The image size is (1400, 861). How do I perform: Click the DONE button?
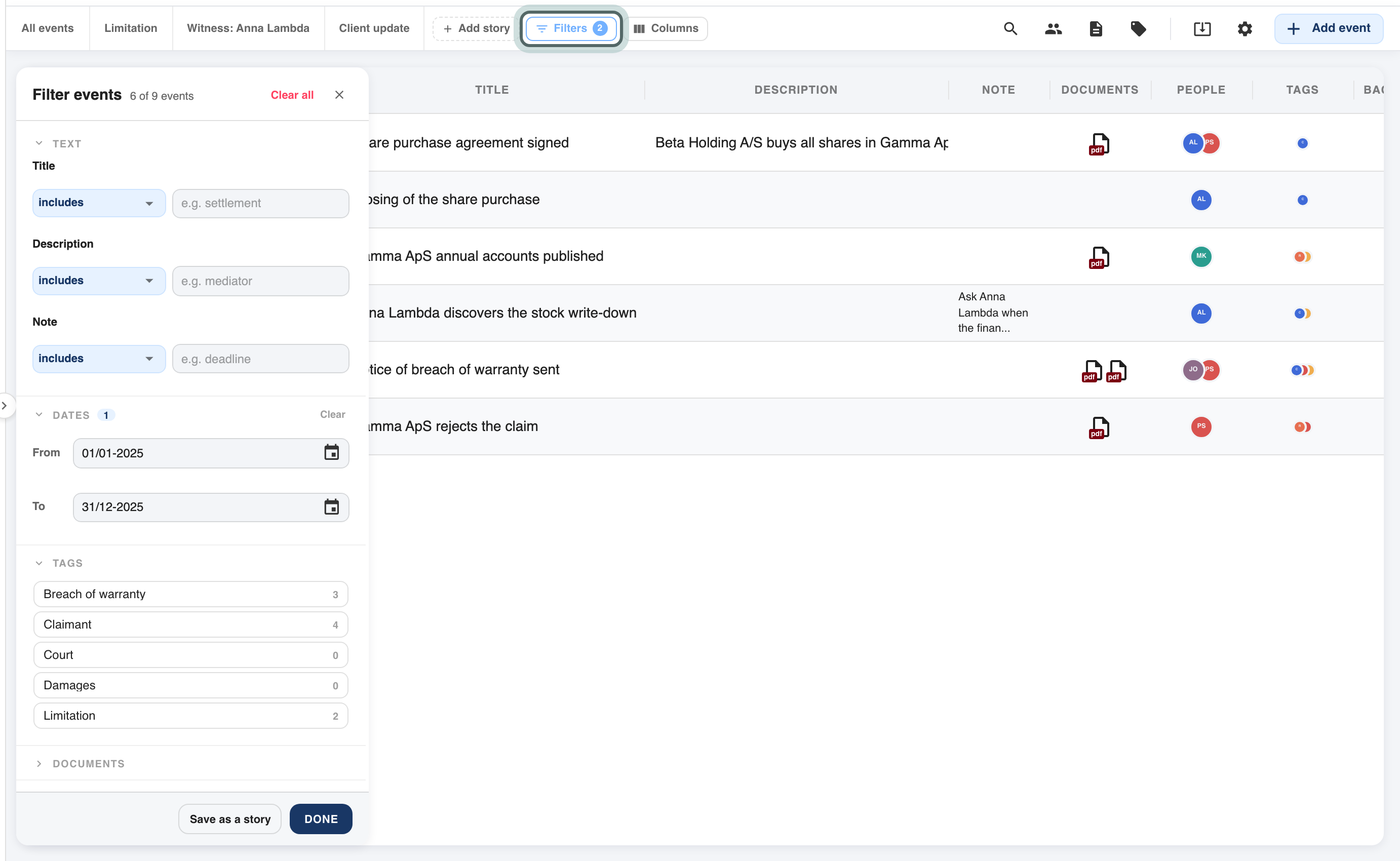click(321, 819)
